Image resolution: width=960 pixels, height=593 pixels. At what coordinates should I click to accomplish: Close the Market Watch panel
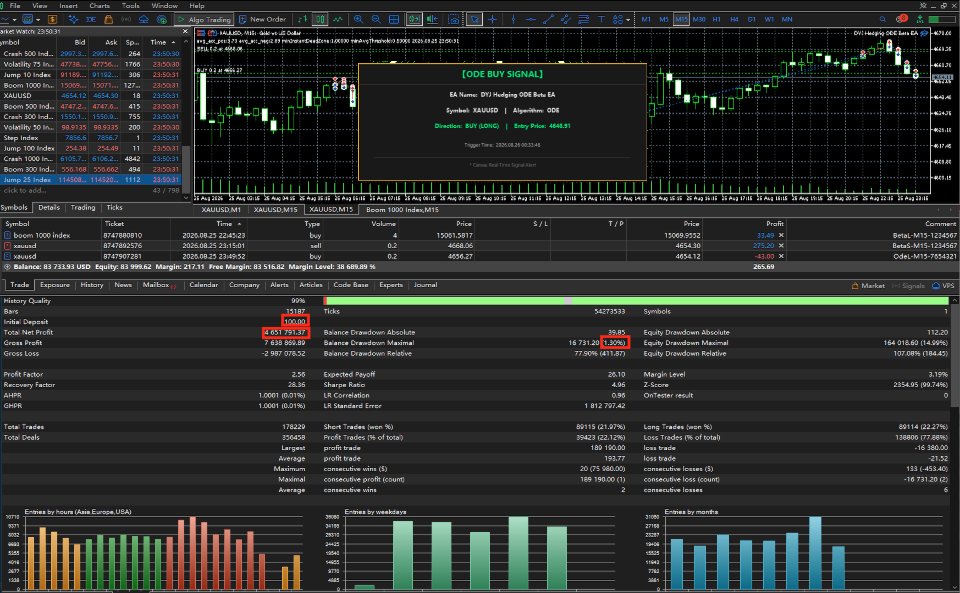(x=185, y=31)
